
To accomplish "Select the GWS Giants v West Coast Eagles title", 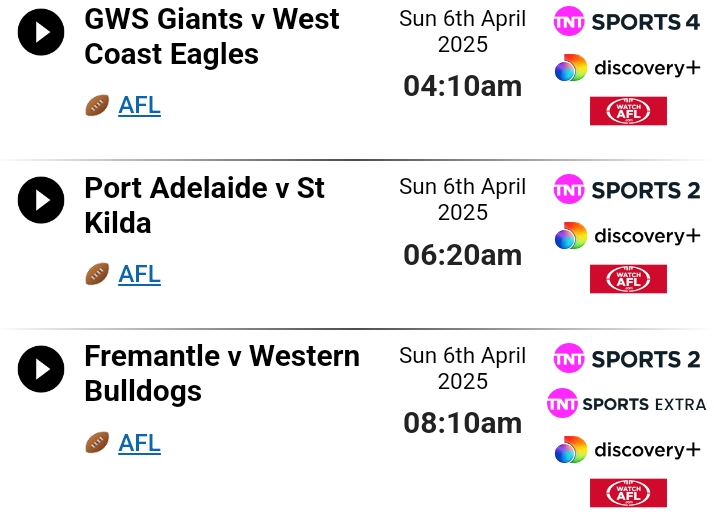I will (x=212, y=36).
